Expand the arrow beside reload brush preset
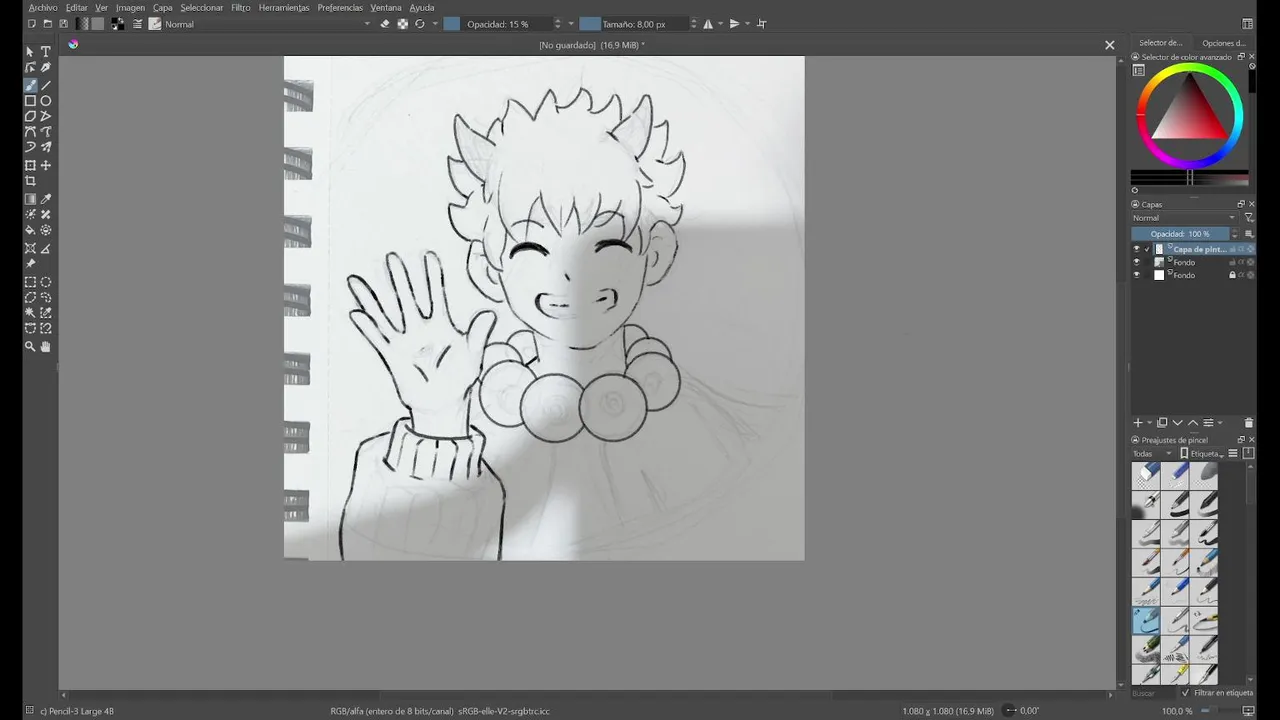Image resolution: width=1280 pixels, height=720 pixels. [434, 23]
